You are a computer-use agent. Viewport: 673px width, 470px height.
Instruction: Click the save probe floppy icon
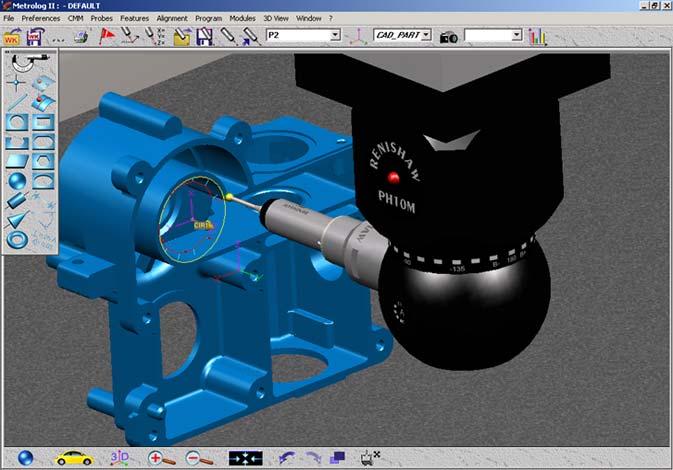click(x=204, y=36)
